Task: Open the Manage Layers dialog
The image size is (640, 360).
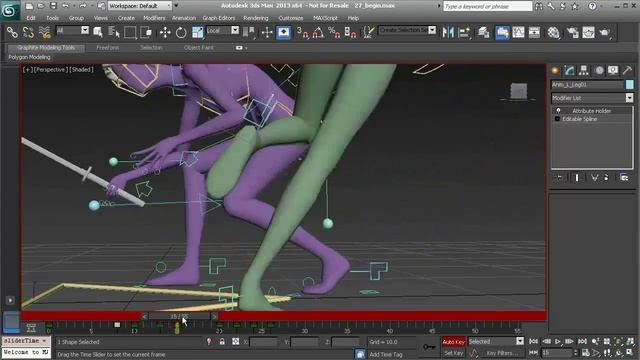Action: coord(484,32)
